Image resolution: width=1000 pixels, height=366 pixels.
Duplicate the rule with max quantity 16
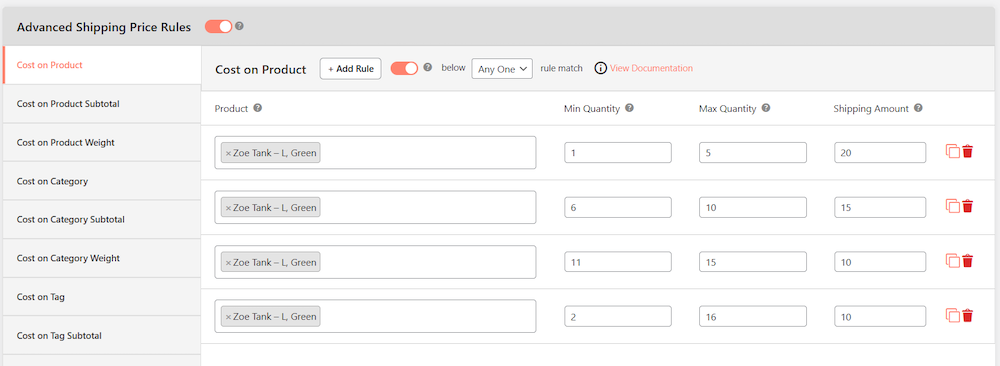pyautogui.click(x=952, y=316)
